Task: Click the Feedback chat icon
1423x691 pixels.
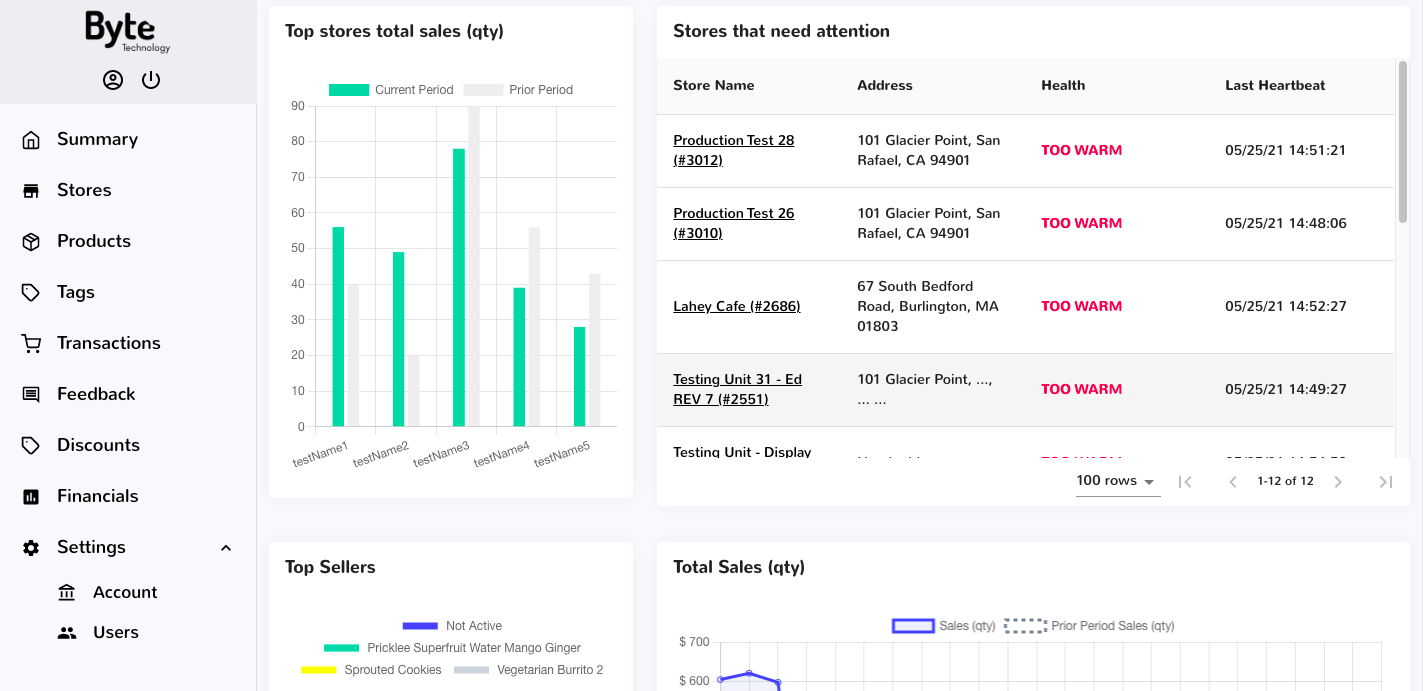Action: (x=31, y=395)
